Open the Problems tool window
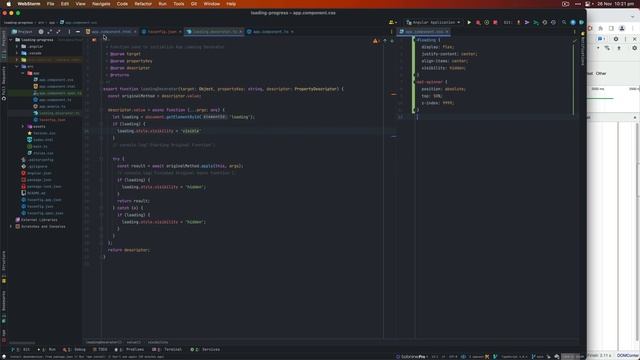This screenshot has height=360, width=640. (x=129, y=349)
